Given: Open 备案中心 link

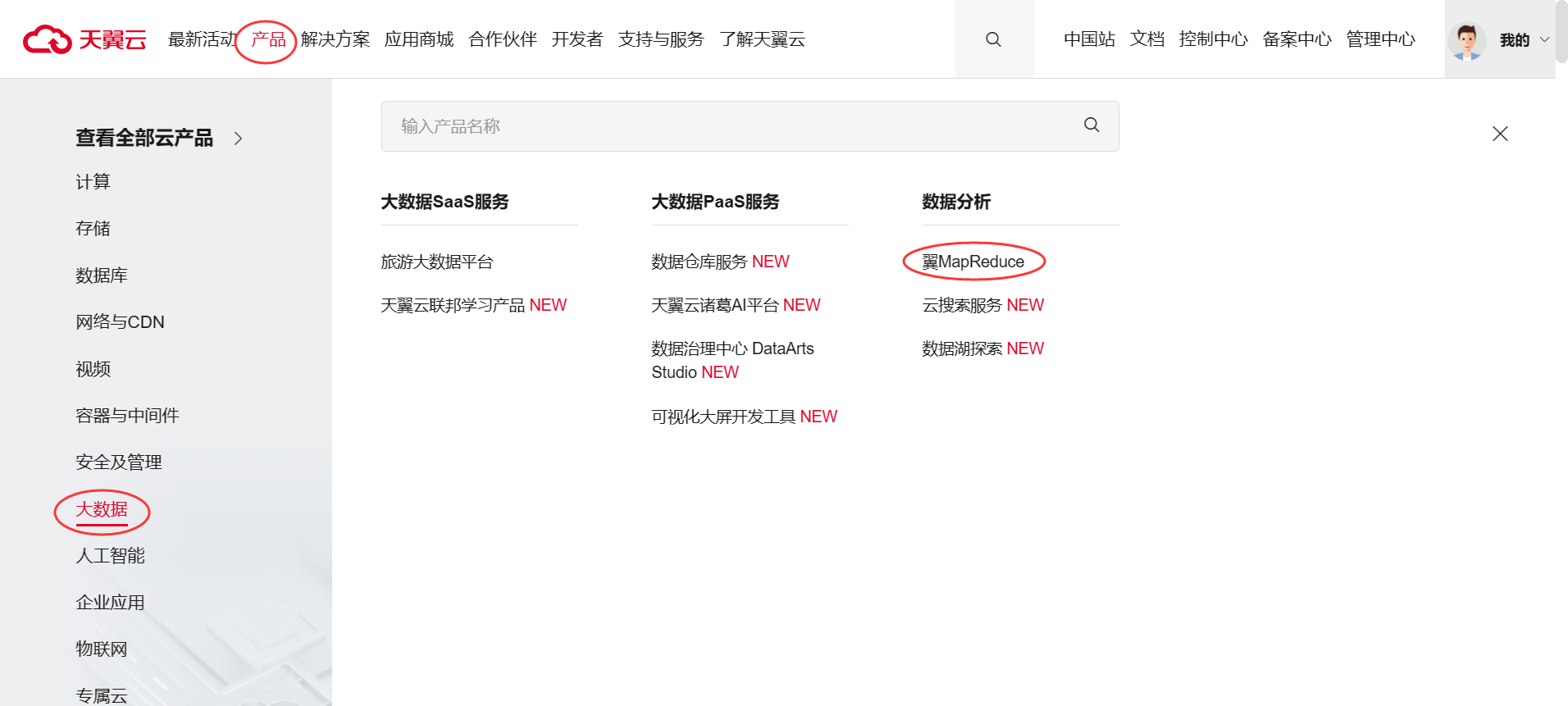Looking at the screenshot, I should [x=1297, y=39].
